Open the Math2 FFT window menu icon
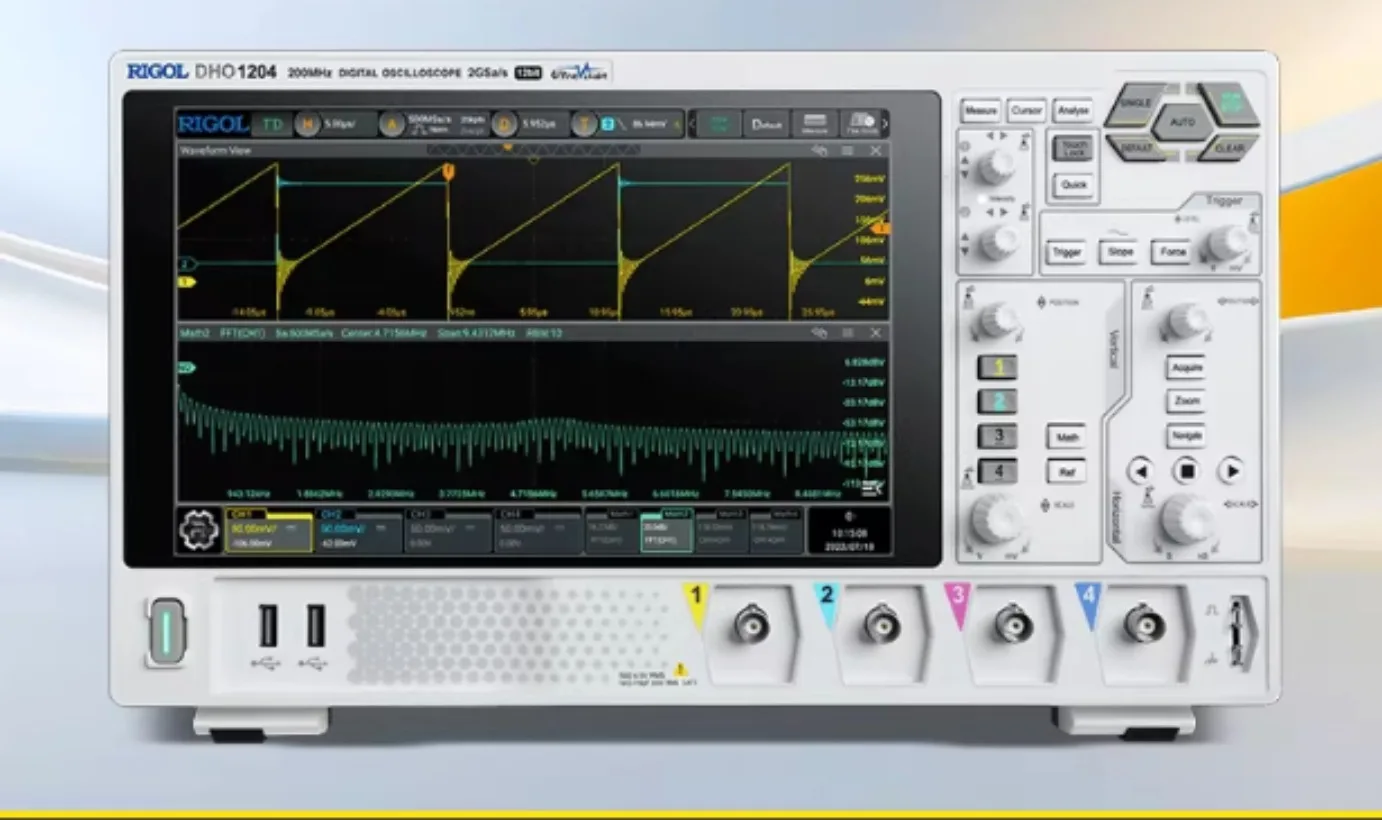 (x=848, y=333)
